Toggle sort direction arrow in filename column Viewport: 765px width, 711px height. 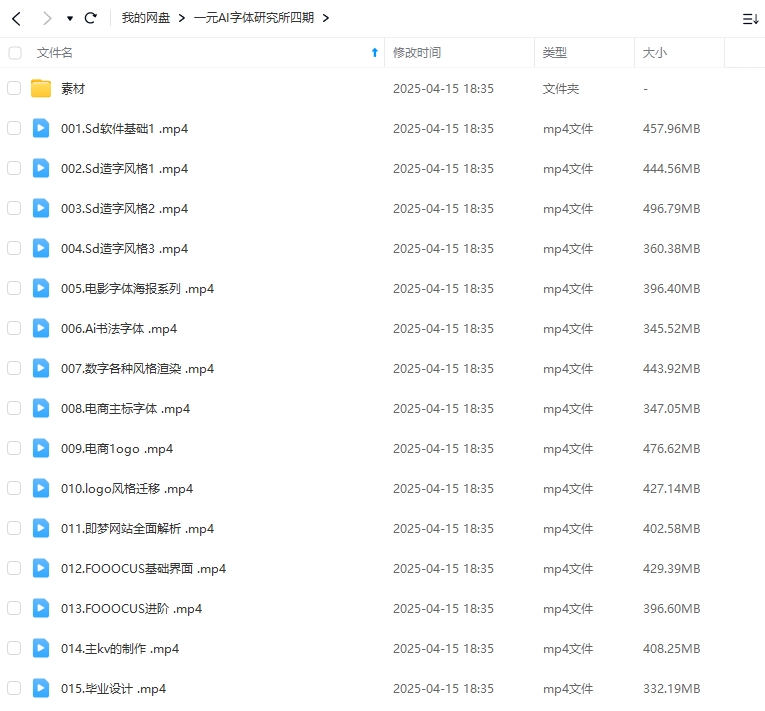pyautogui.click(x=375, y=52)
